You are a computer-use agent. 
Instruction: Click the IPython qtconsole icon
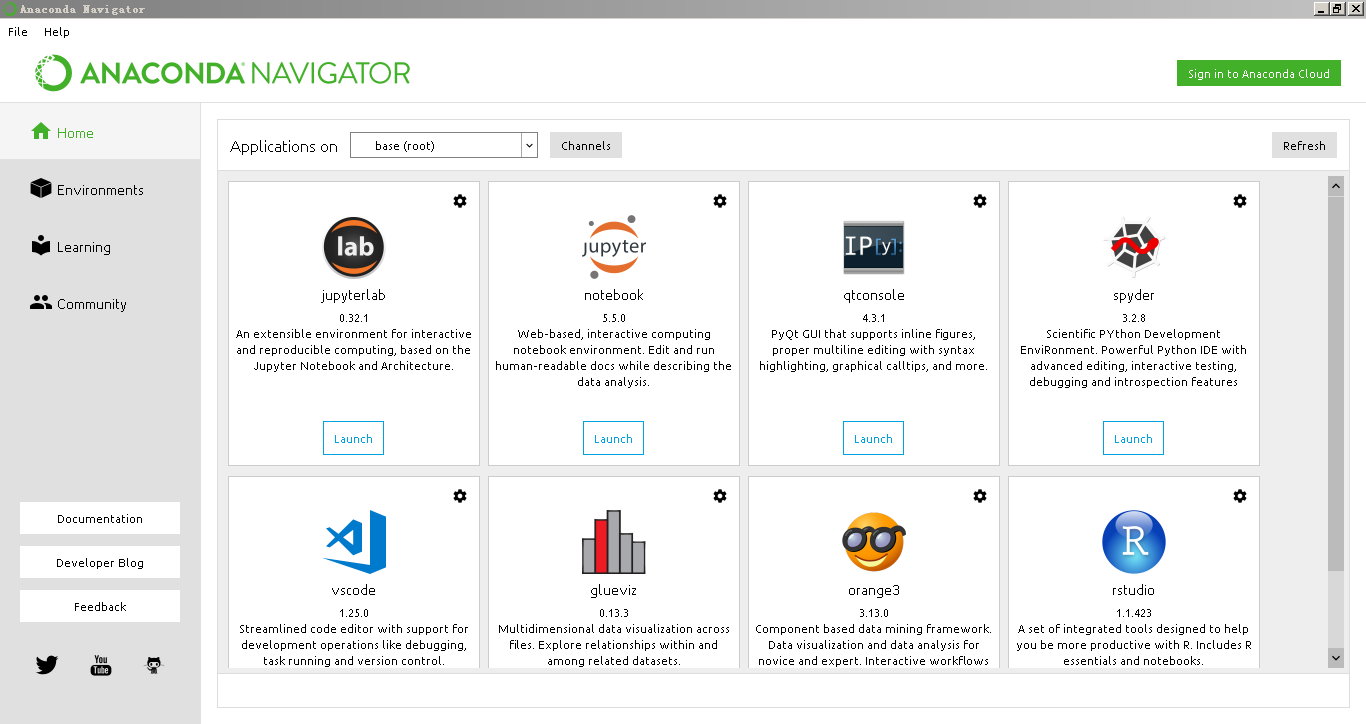coord(874,247)
